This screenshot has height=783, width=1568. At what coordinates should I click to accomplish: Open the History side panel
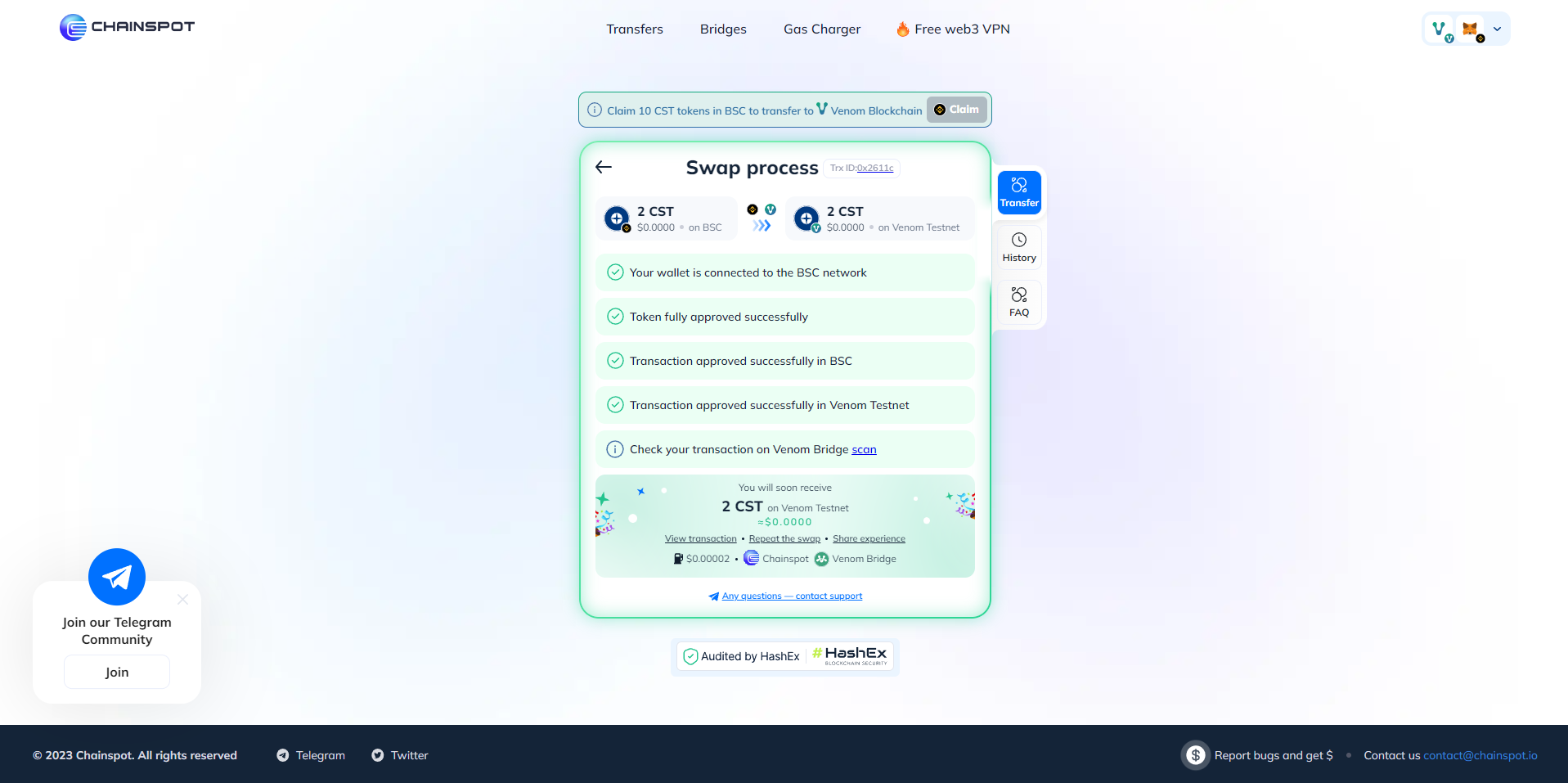[x=1018, y=247]
